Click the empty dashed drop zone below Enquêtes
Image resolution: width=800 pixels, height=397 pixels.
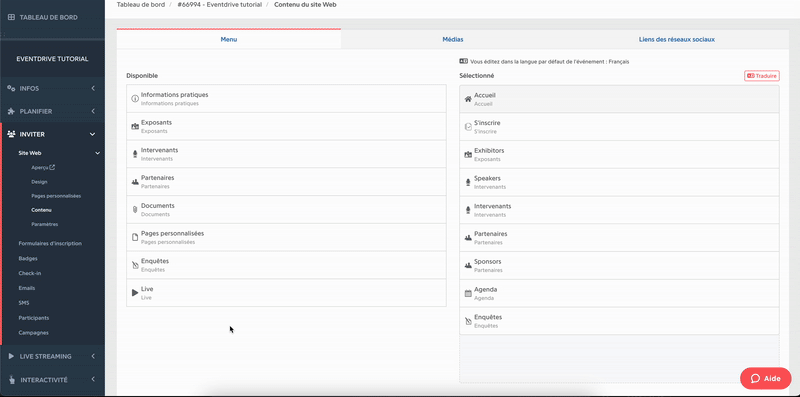pos(619,359)
